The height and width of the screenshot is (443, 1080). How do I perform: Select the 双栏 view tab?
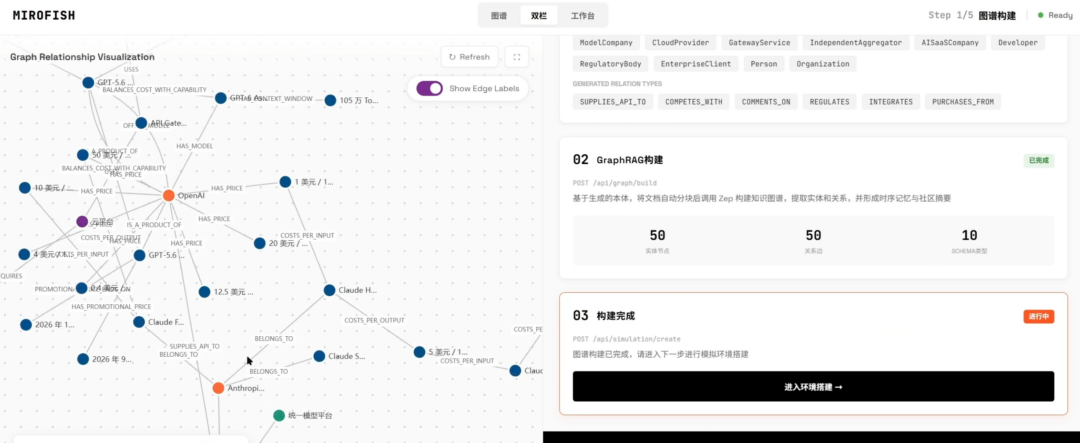coord(539,15)
